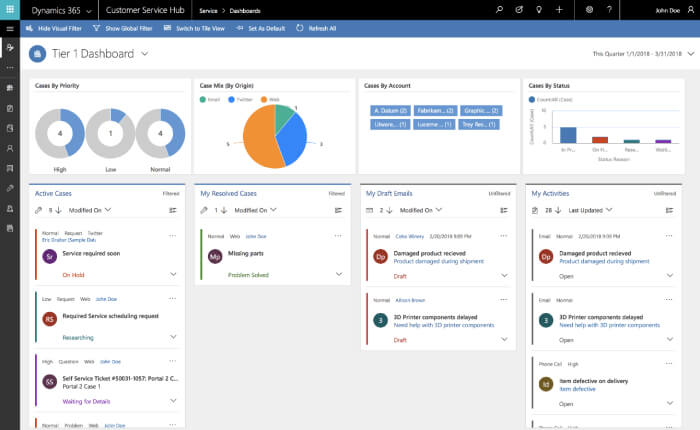Click Refresh All in command bar
The width and height of the screenshot is (700, 430).
click(x=320, y=29)
